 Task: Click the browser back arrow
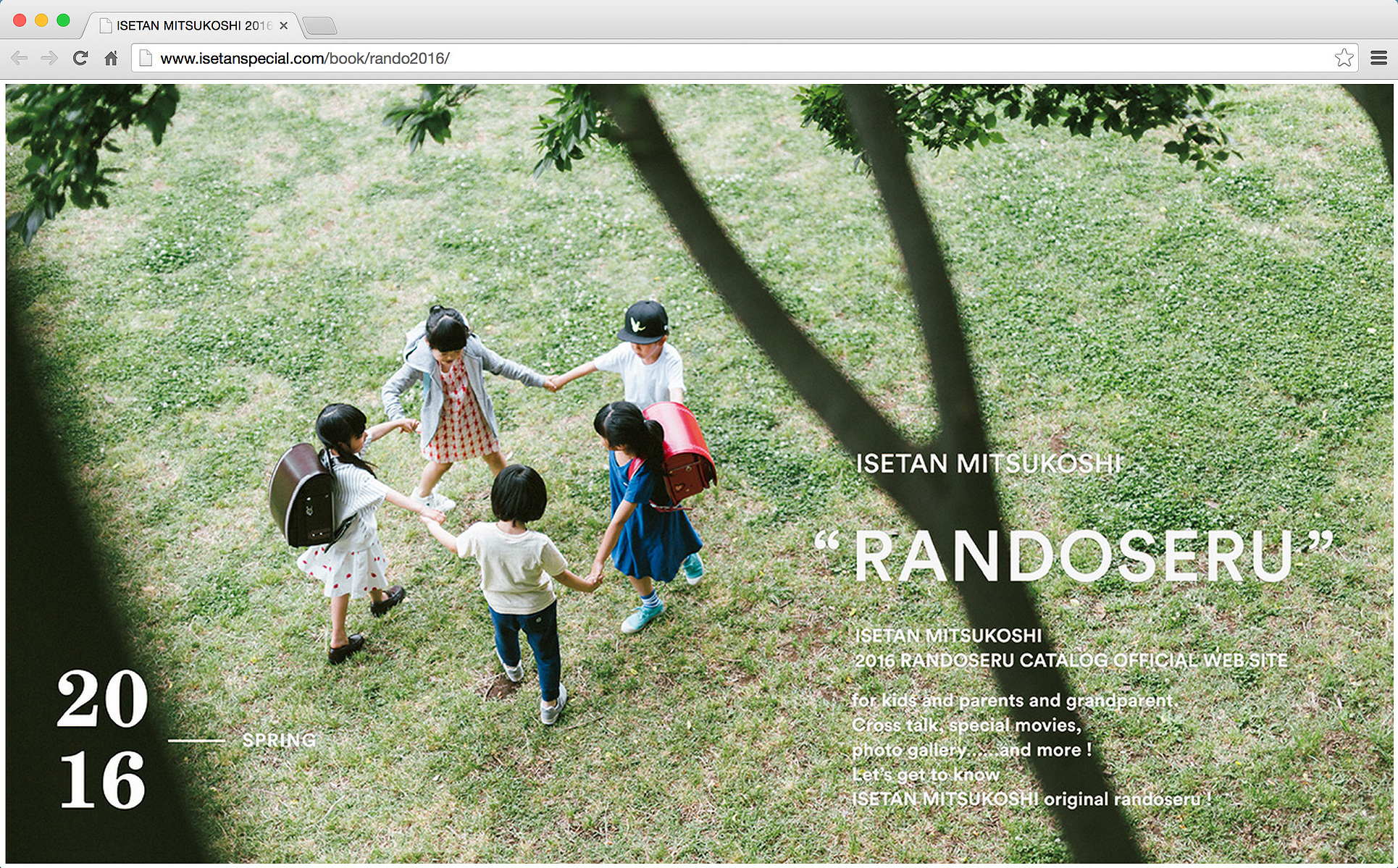click(20, 58)
